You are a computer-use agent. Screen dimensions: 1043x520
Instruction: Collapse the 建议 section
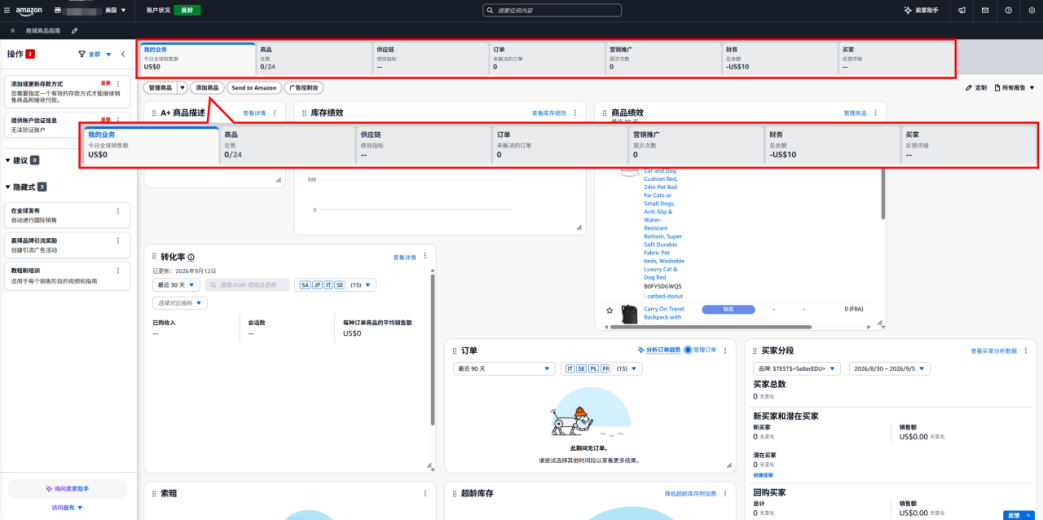8,160
